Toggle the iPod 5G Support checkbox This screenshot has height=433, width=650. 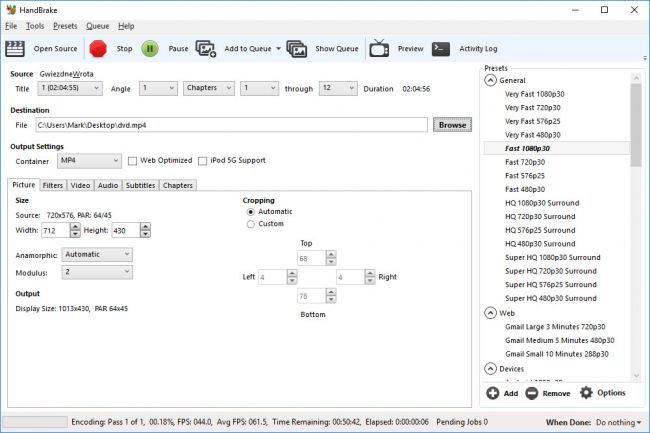(203, 160)
